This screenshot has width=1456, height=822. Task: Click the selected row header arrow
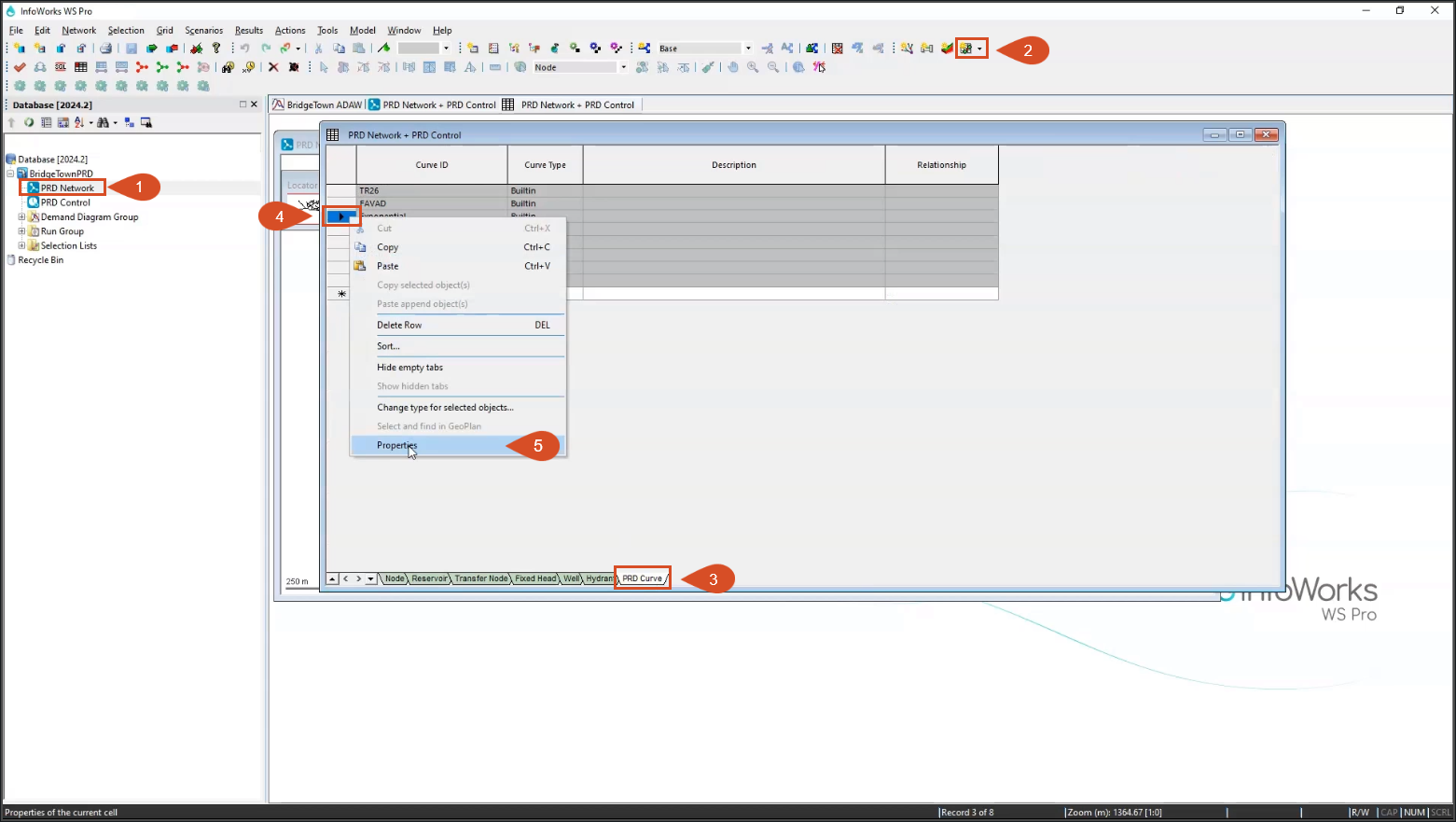coord(341,216)
